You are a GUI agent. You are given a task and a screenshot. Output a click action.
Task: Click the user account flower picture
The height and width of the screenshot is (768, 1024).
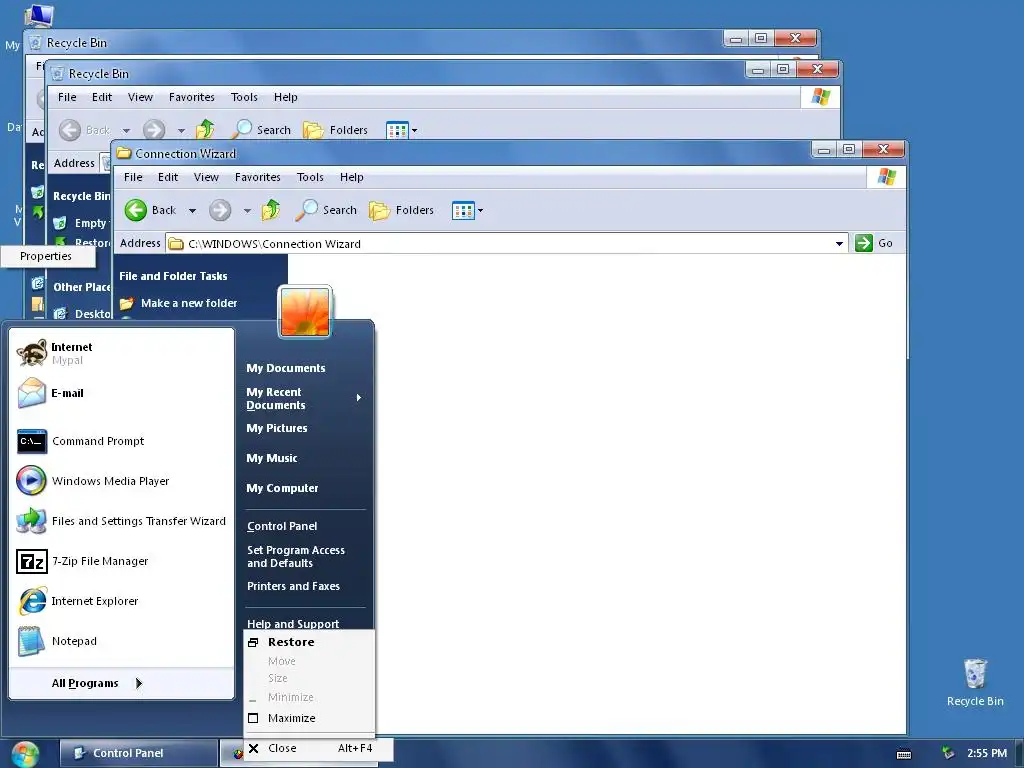(305, 312)
